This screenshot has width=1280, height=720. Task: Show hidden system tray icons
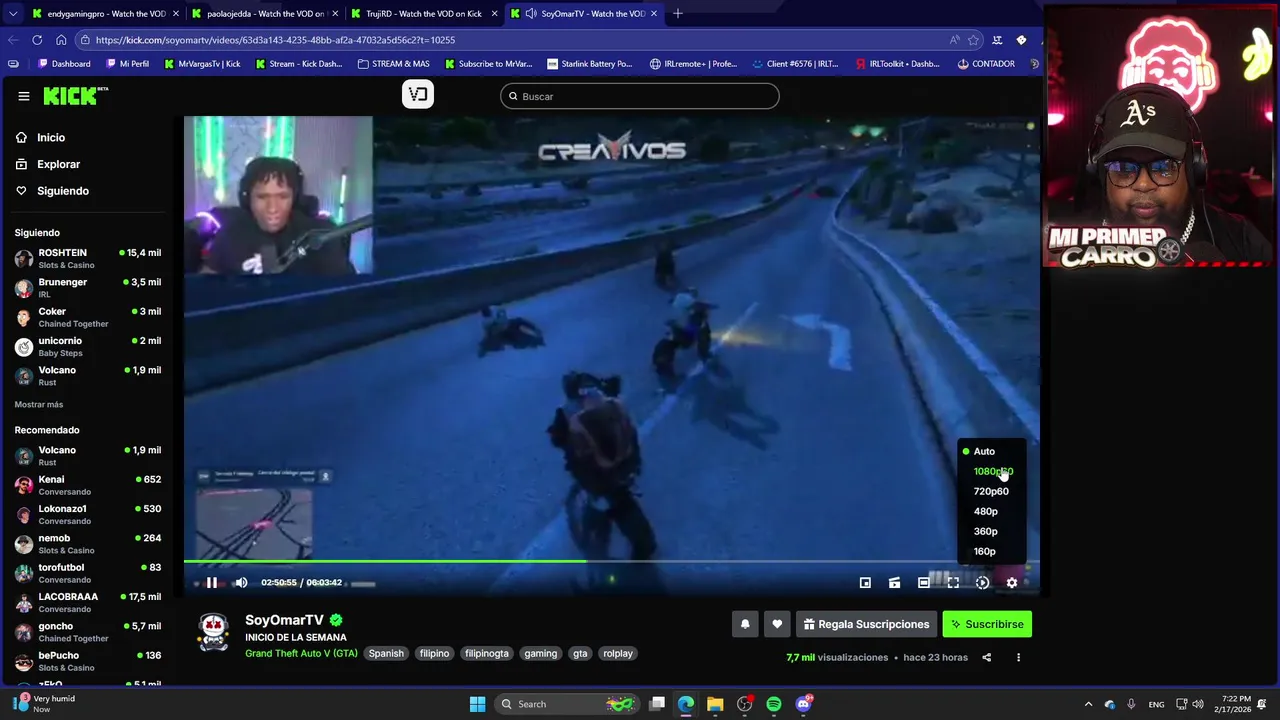tap(1089, 704)
